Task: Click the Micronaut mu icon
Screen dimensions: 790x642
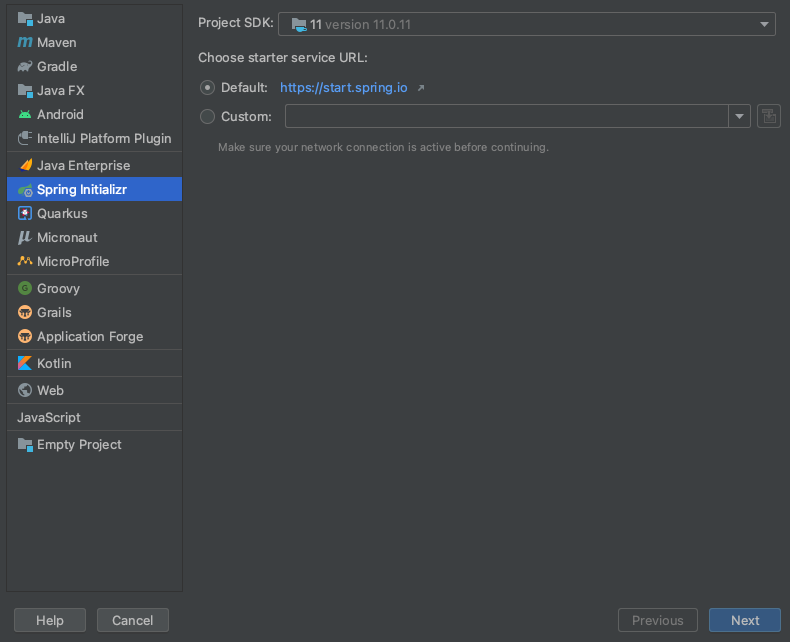Action: [25, 238]
